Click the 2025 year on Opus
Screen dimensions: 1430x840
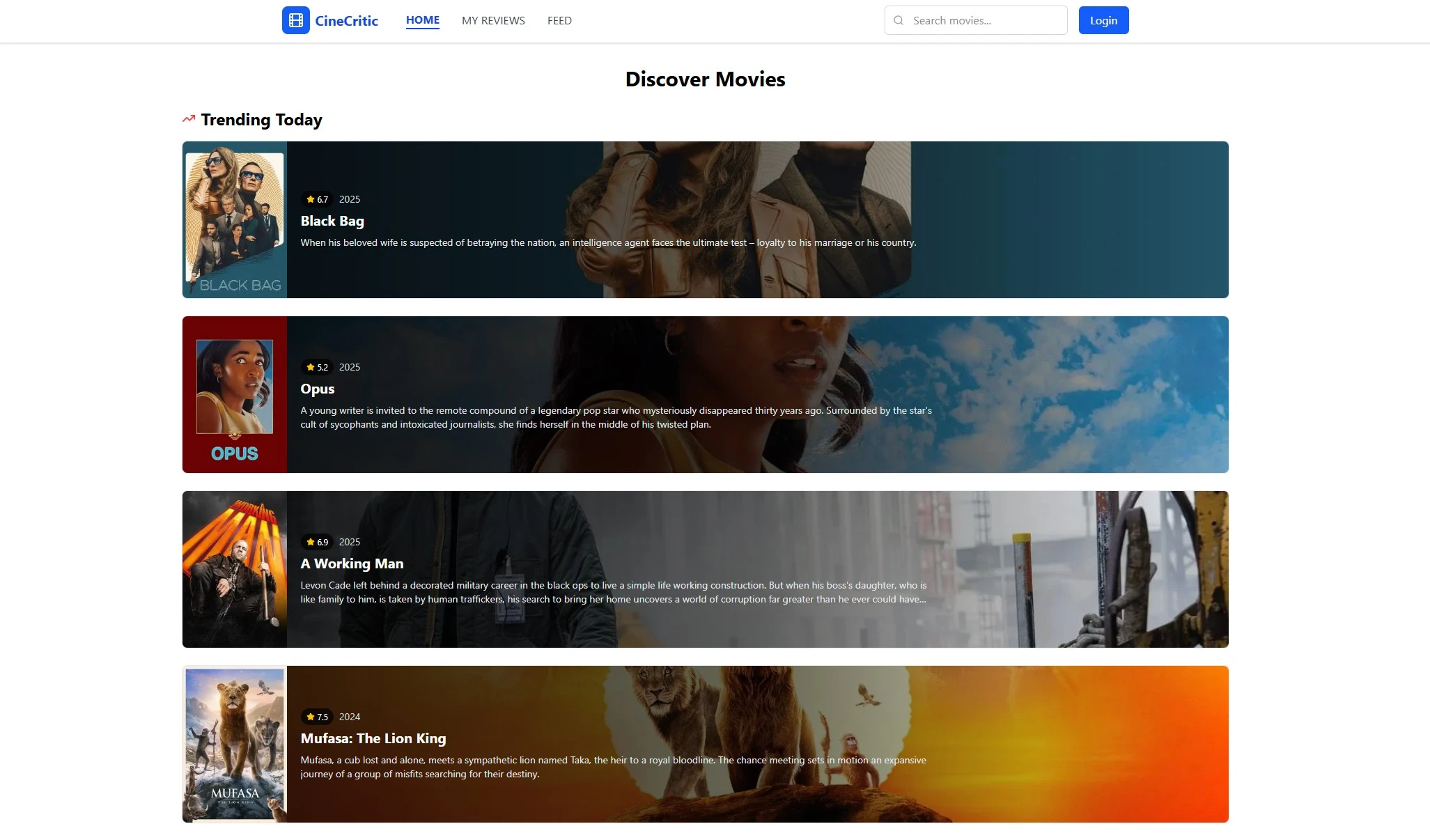[350, 367]
